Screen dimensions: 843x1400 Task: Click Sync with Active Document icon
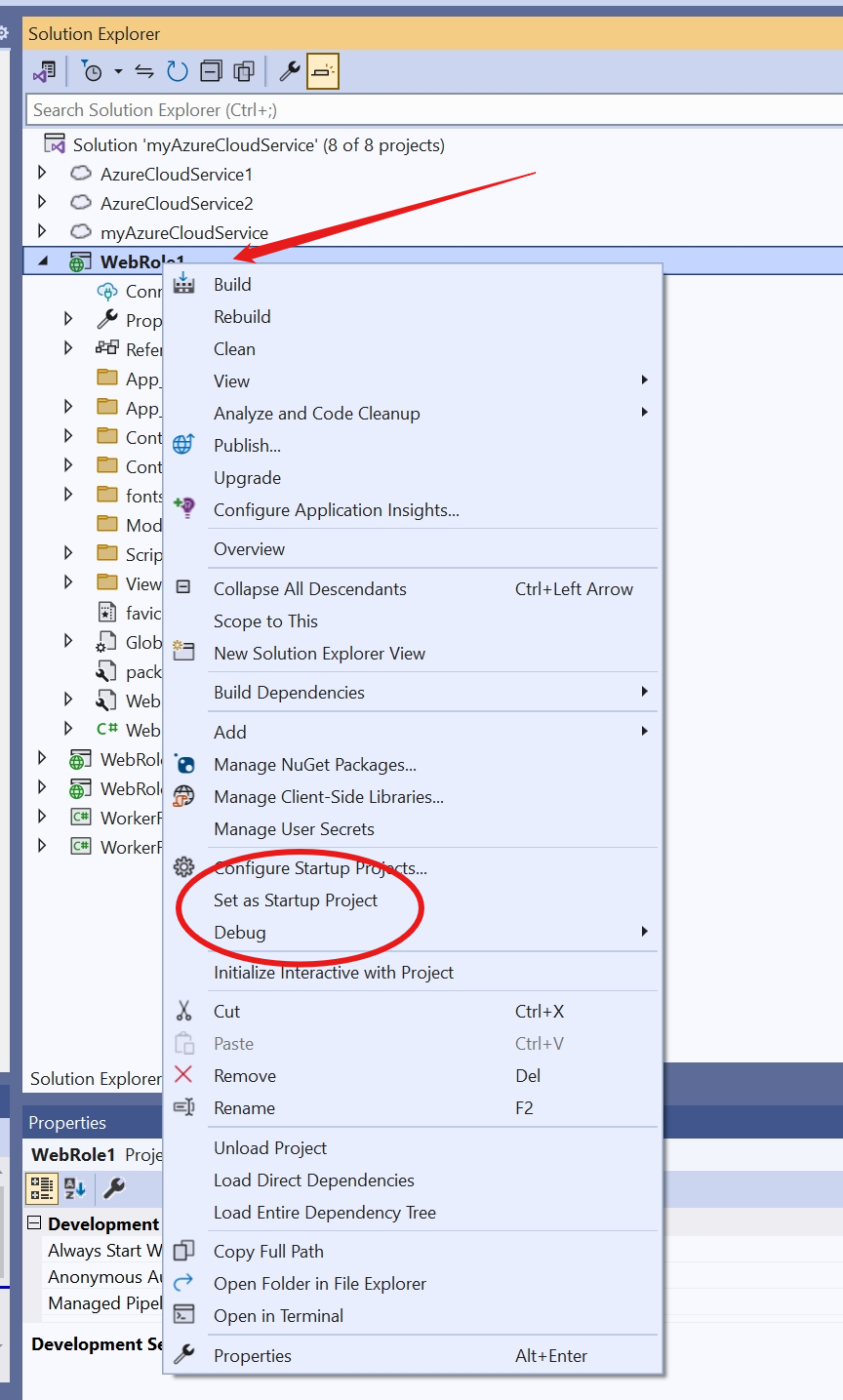144,71
